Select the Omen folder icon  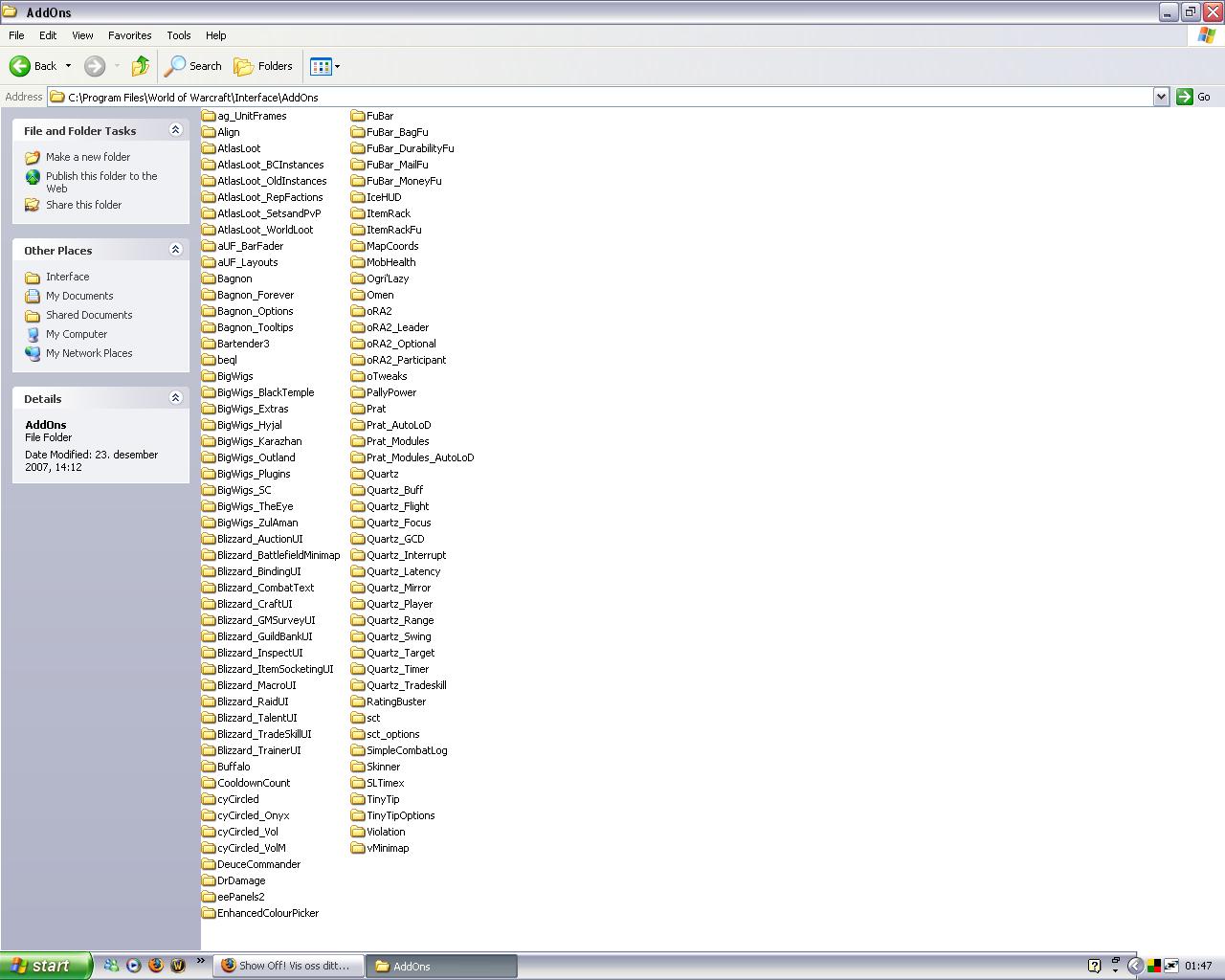pyautogui.click(x=358, y=295)
